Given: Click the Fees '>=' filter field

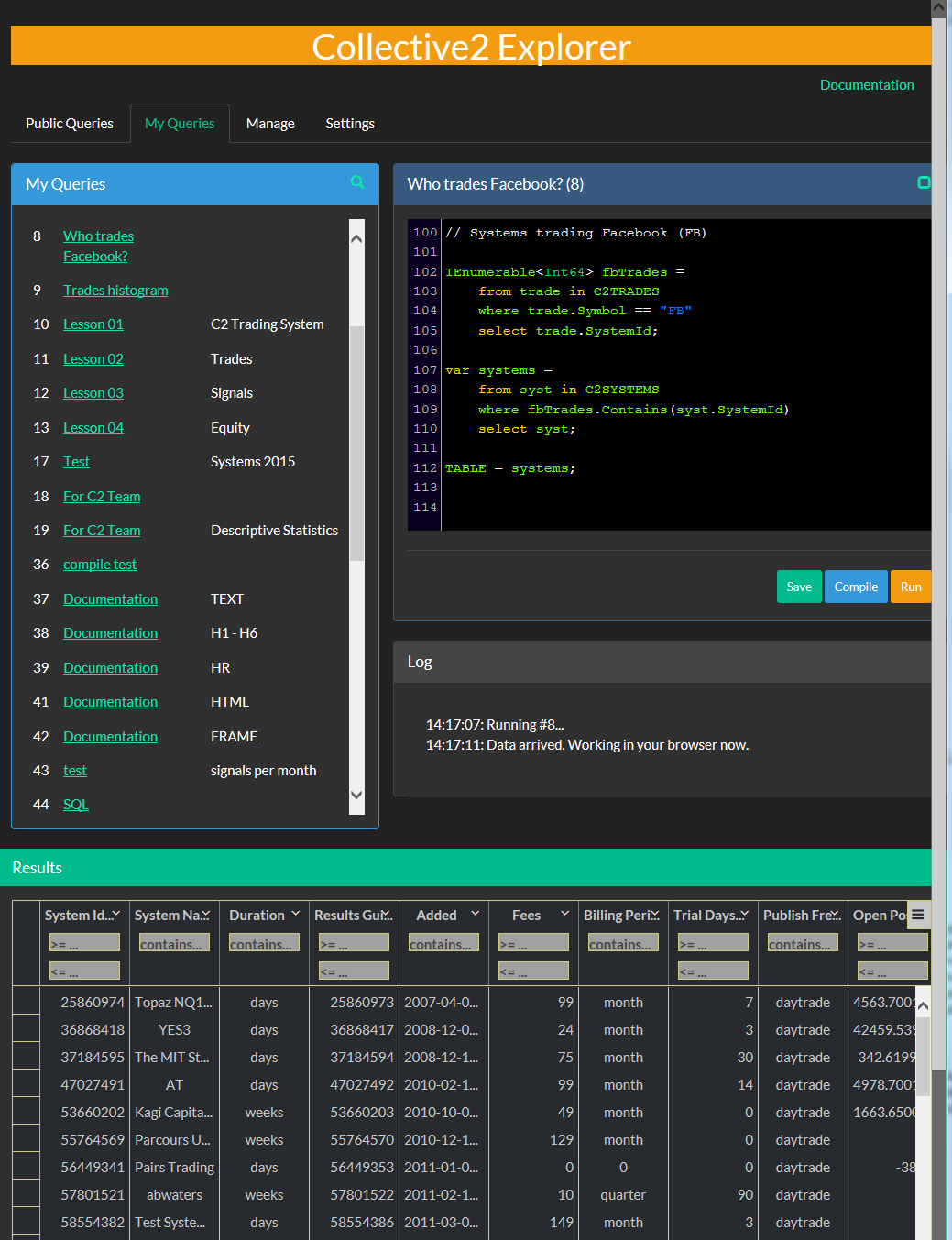Looking at the screenshot, I should pyautogui.click(x=533, y=943).
